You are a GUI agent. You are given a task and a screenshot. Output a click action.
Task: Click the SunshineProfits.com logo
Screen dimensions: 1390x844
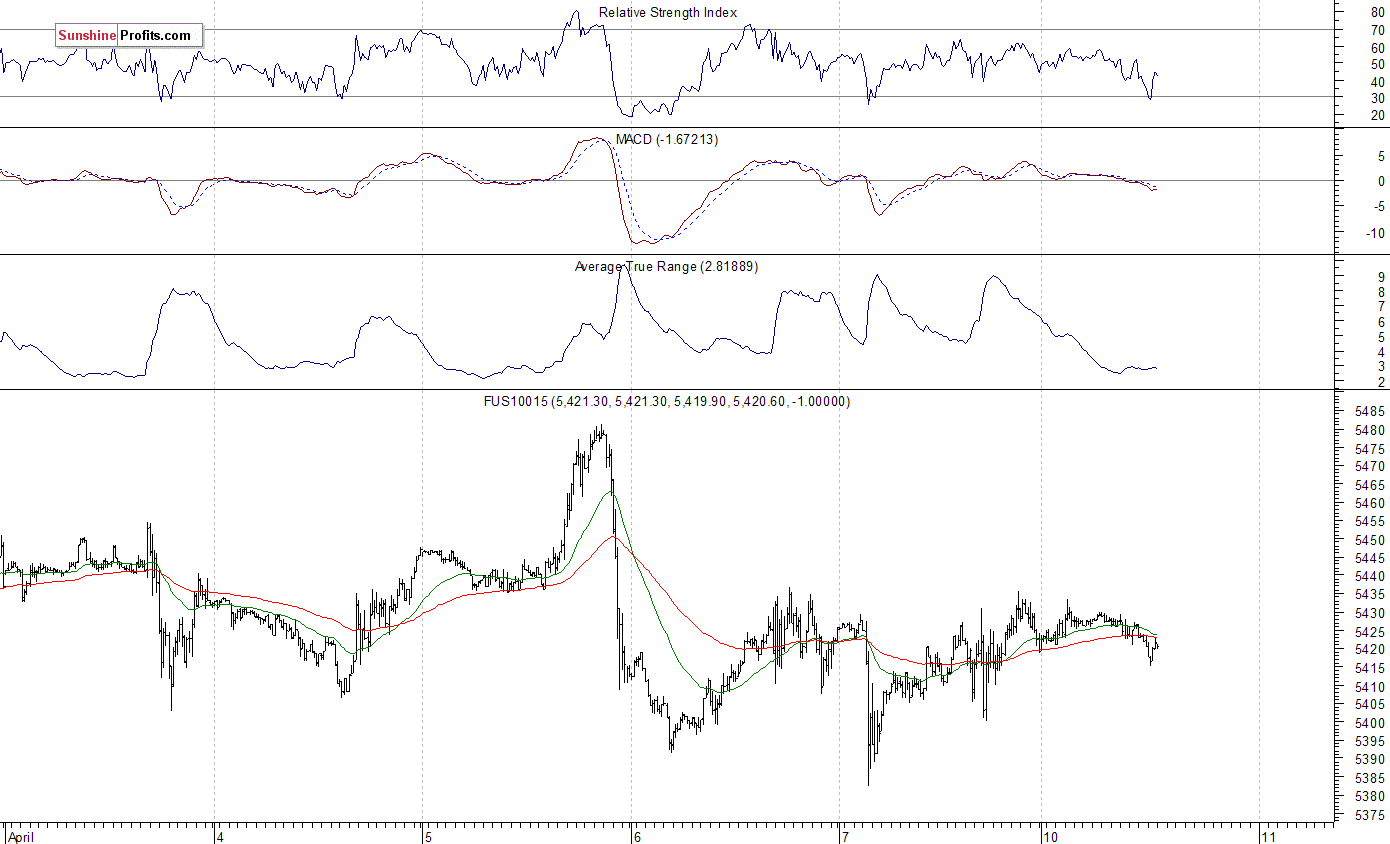(128, 36)
